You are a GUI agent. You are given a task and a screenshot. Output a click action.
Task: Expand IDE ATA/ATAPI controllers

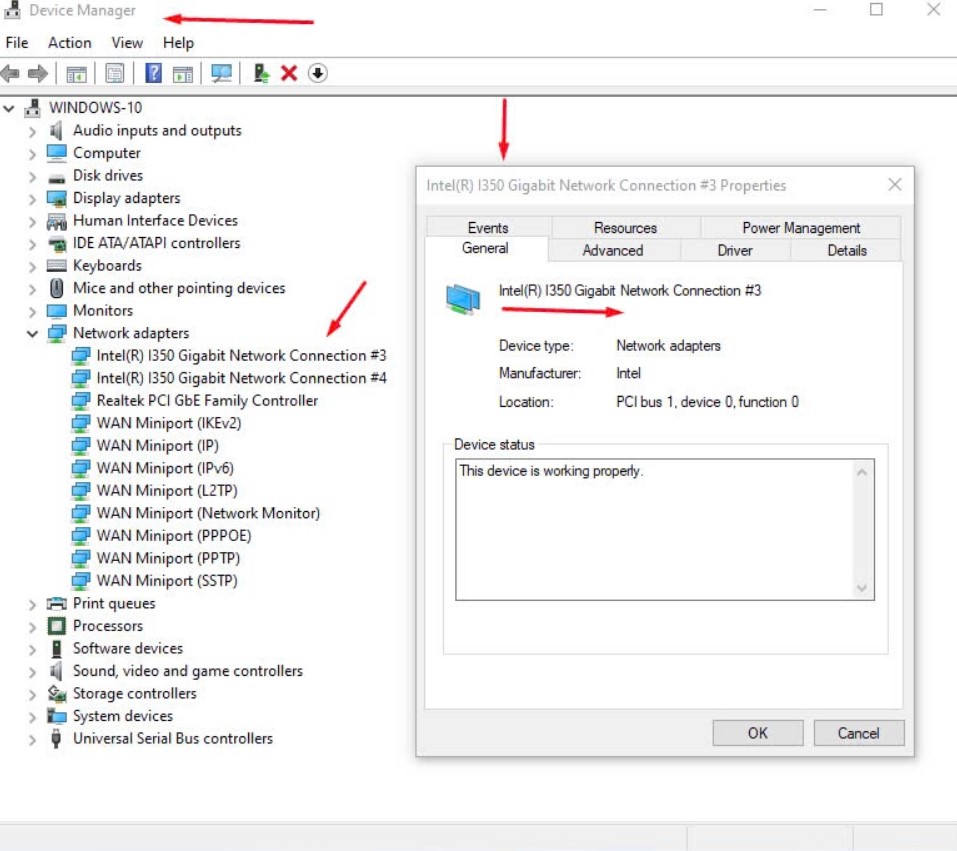[x=32, y=244]
